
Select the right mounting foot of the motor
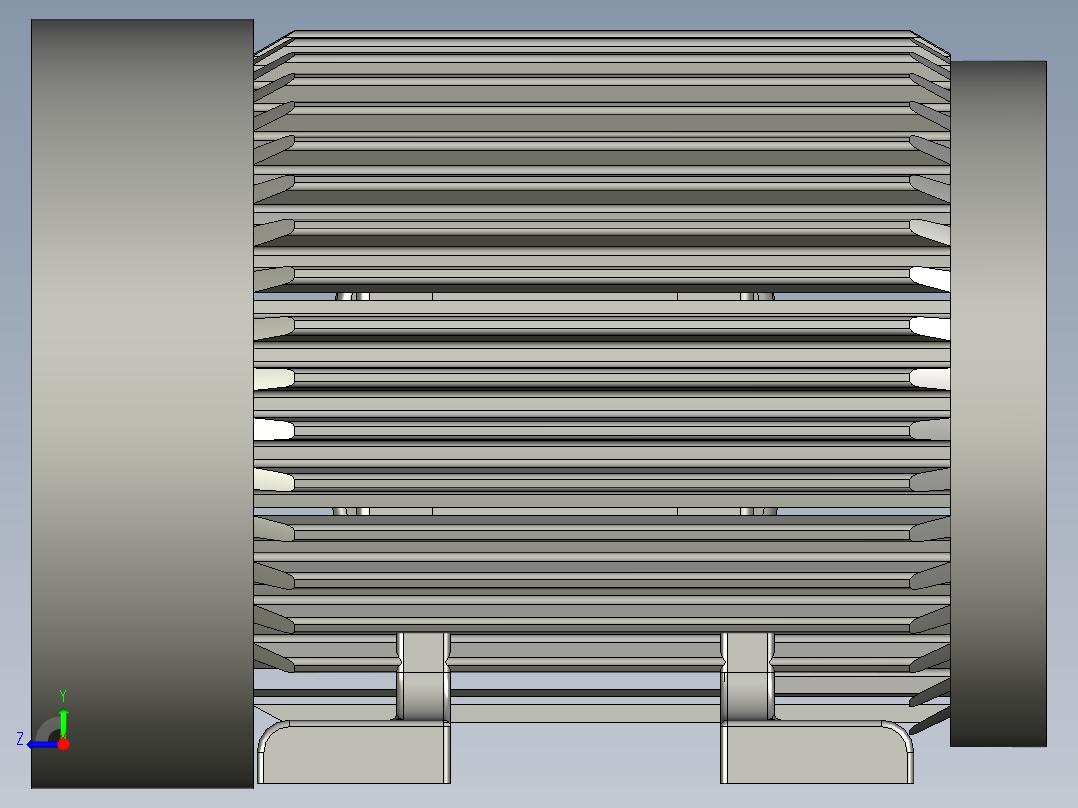[817, 752]
